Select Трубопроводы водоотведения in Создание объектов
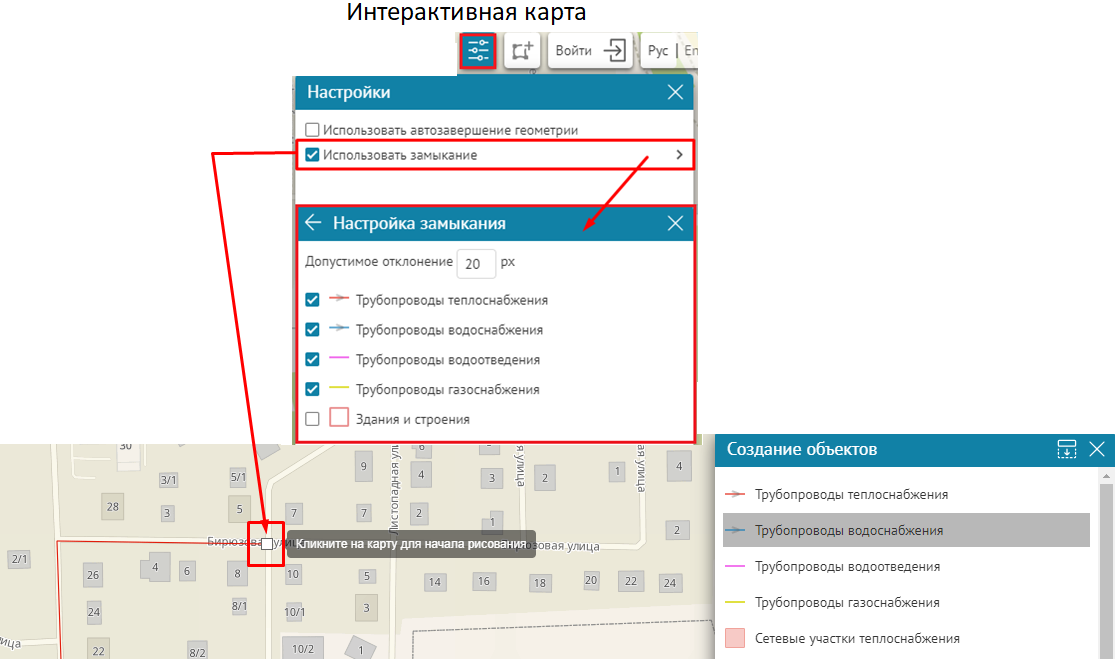The image size is (1115, 659). 847,567
